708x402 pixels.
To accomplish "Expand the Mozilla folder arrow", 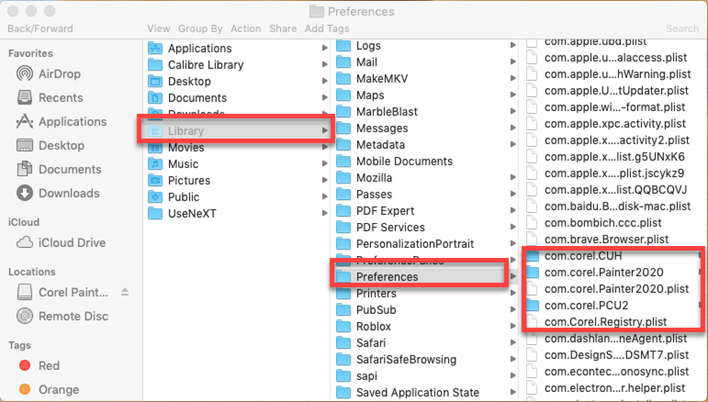I will pos(513,178).
